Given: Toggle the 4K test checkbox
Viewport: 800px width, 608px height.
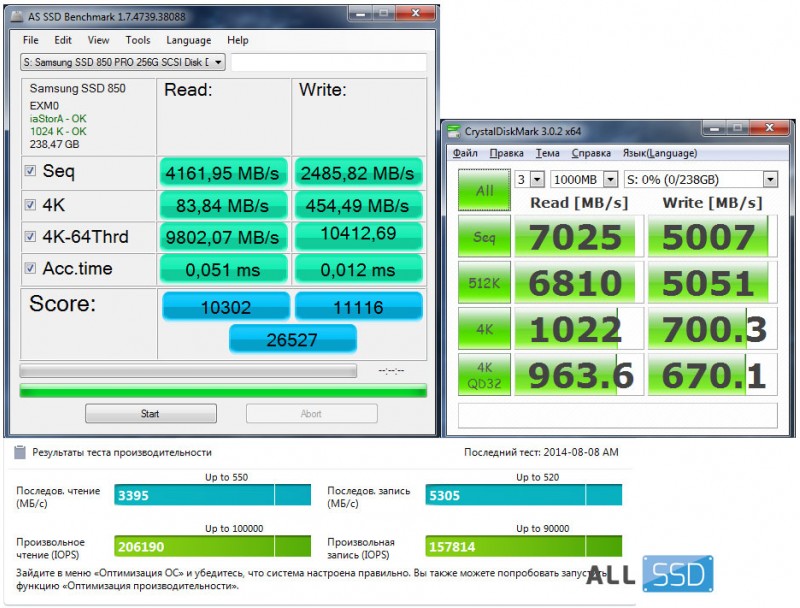Looking at the screenshot, I should tap(31, 205).
